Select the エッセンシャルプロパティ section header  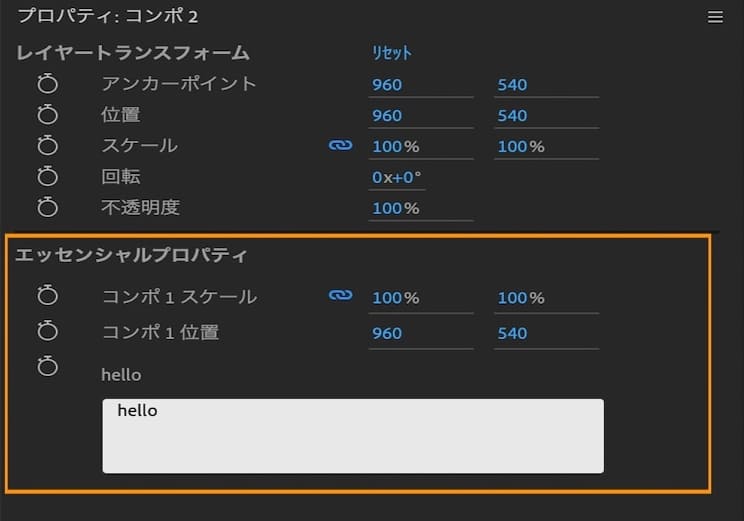(131, 254)
